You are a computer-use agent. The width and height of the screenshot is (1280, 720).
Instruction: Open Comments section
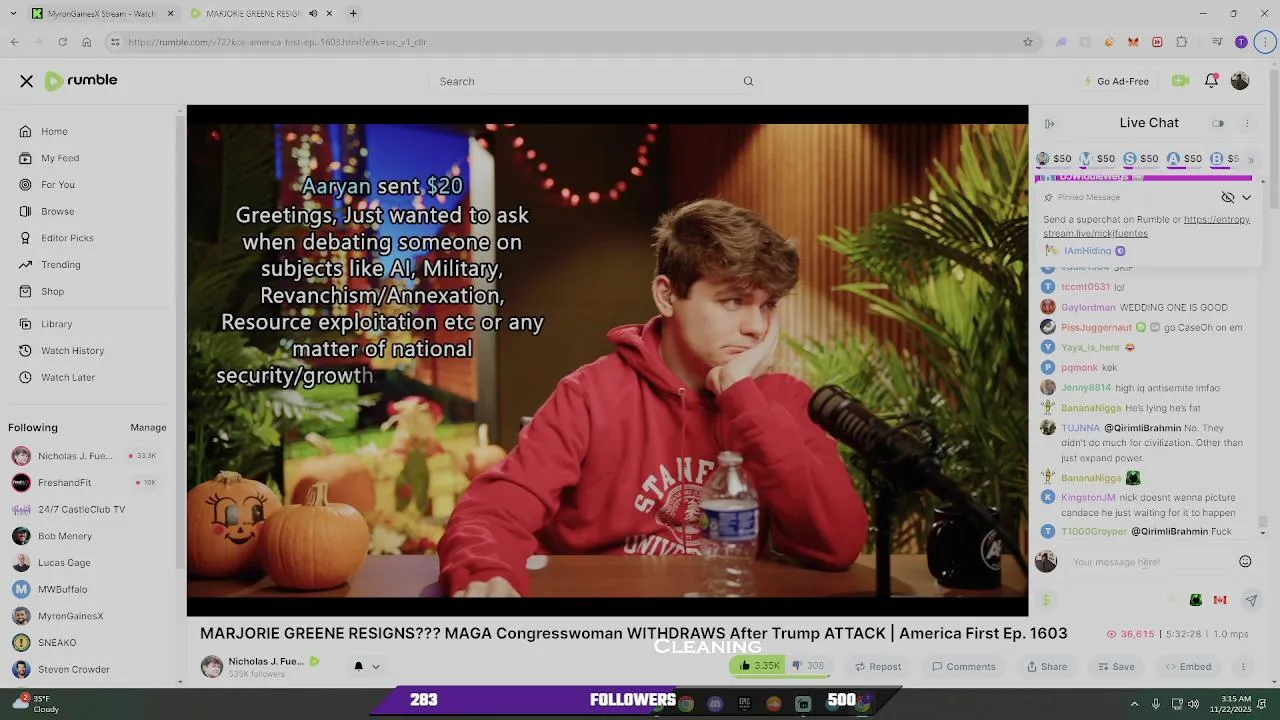click(x=964, y=667)
